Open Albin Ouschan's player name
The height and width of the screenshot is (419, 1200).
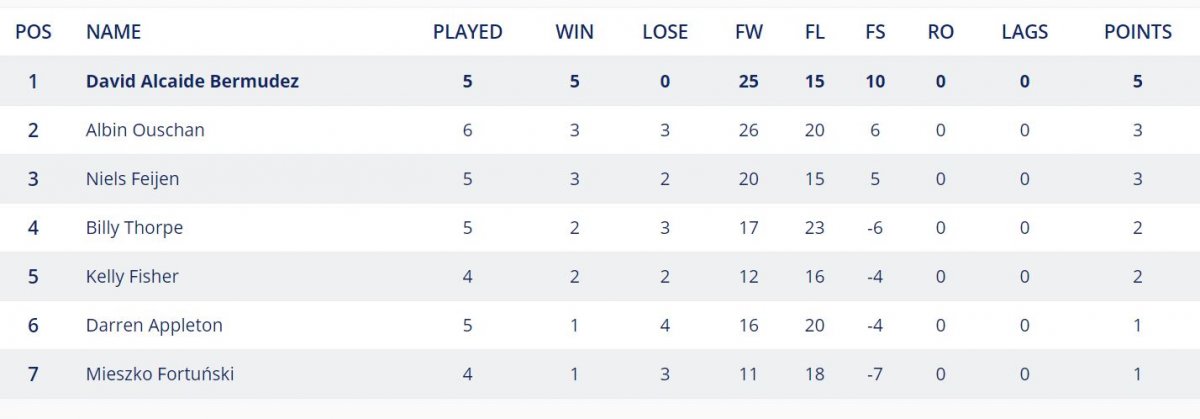(x=145, y=130)
